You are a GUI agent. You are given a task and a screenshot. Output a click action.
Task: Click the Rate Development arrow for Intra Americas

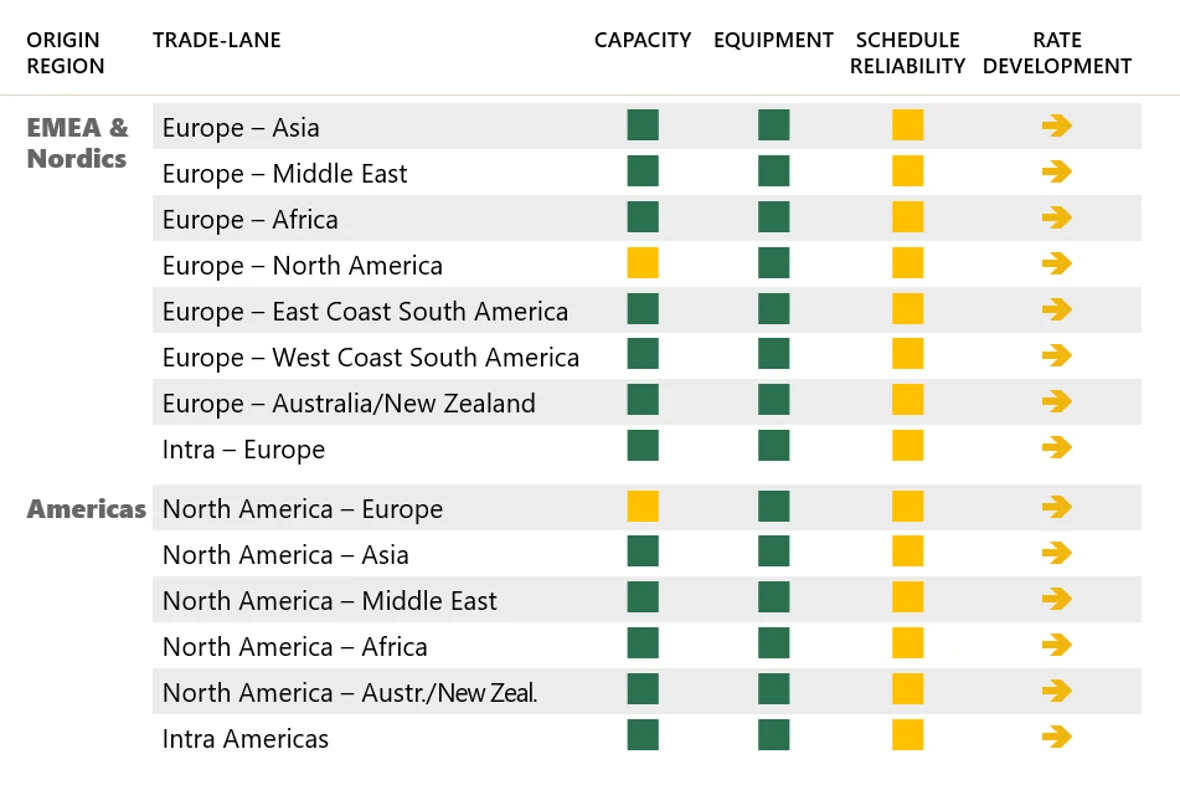pos(1056,737)
